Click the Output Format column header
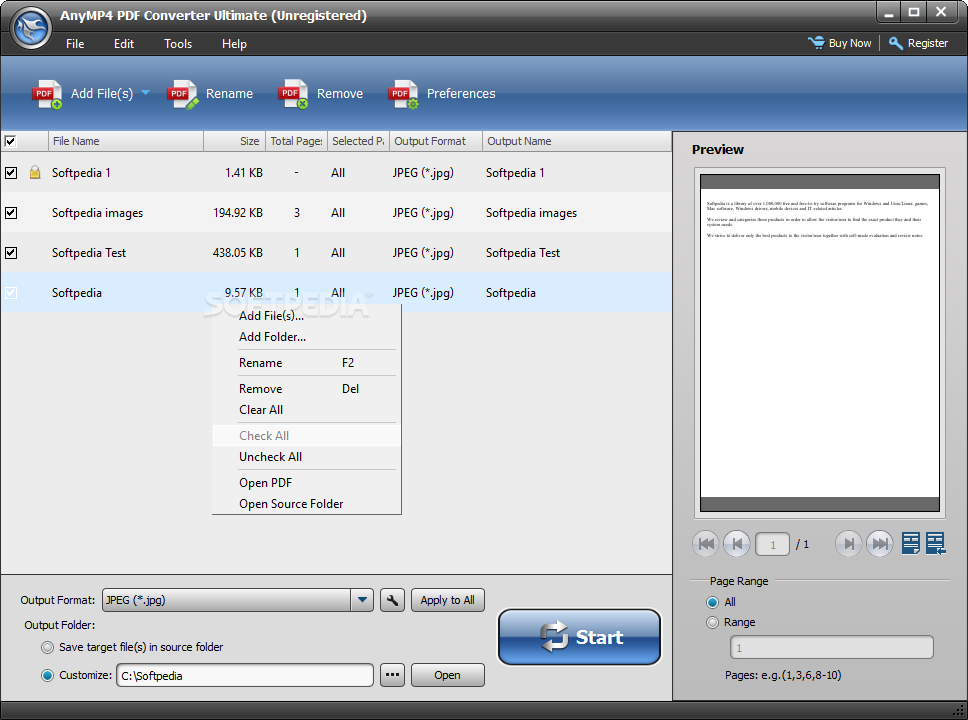 (x=436, y=141)
